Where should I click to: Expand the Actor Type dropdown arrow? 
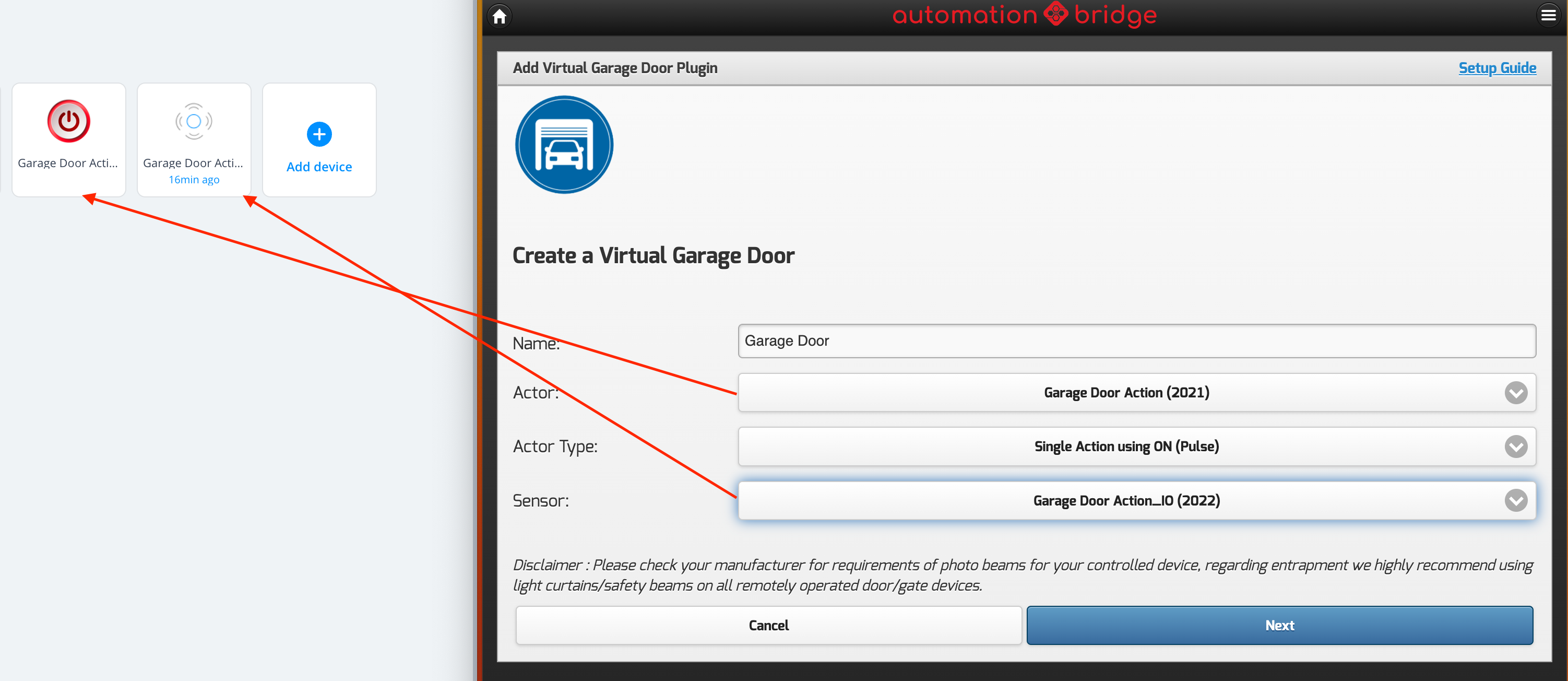(x=1515, y=447)
